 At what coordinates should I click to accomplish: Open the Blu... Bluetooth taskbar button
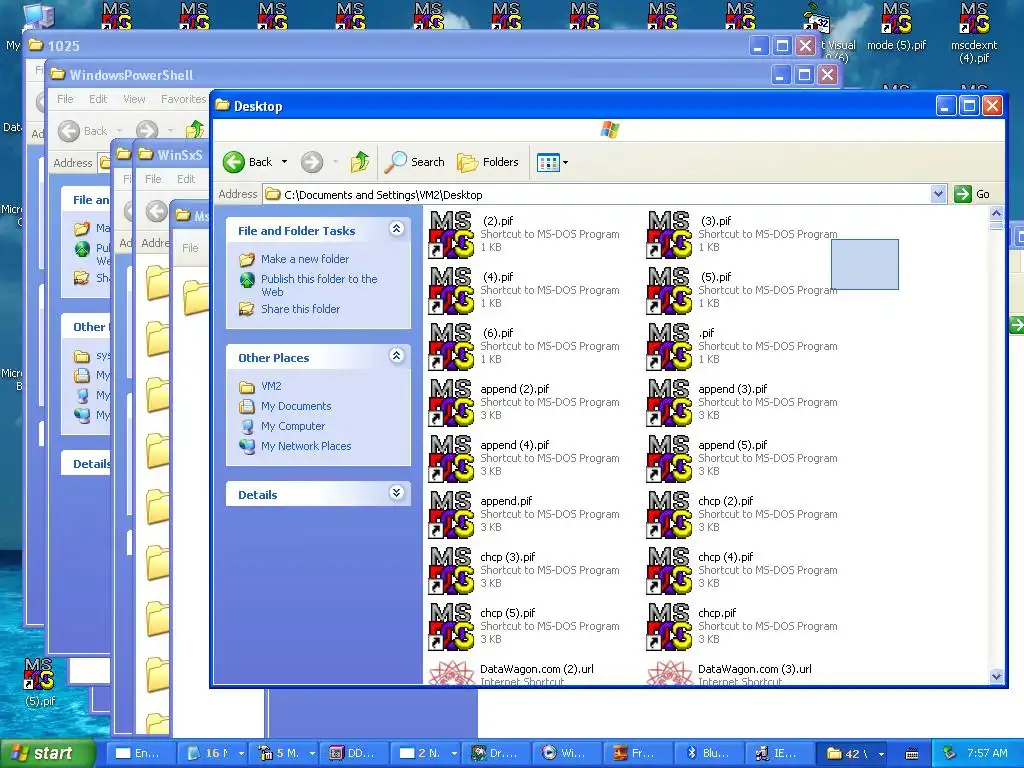(709, 753)
